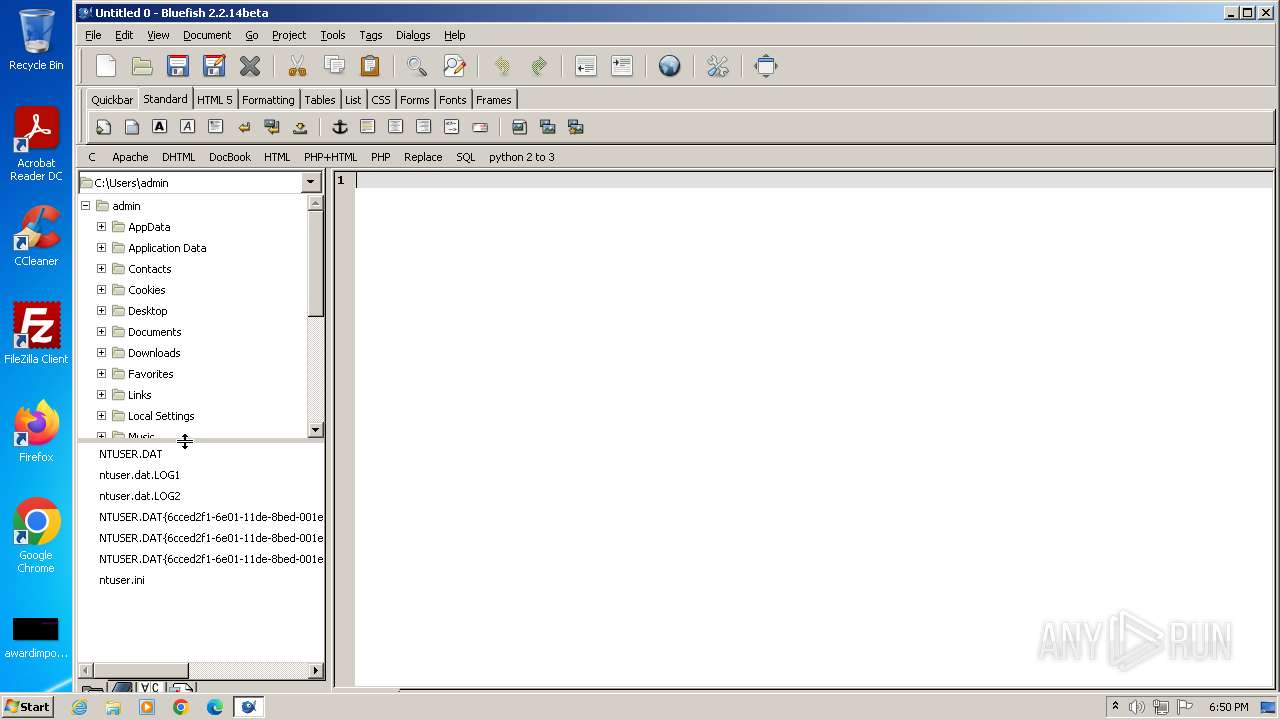
Task: Insert HTML Comment icon
Action: click(451, 127)
